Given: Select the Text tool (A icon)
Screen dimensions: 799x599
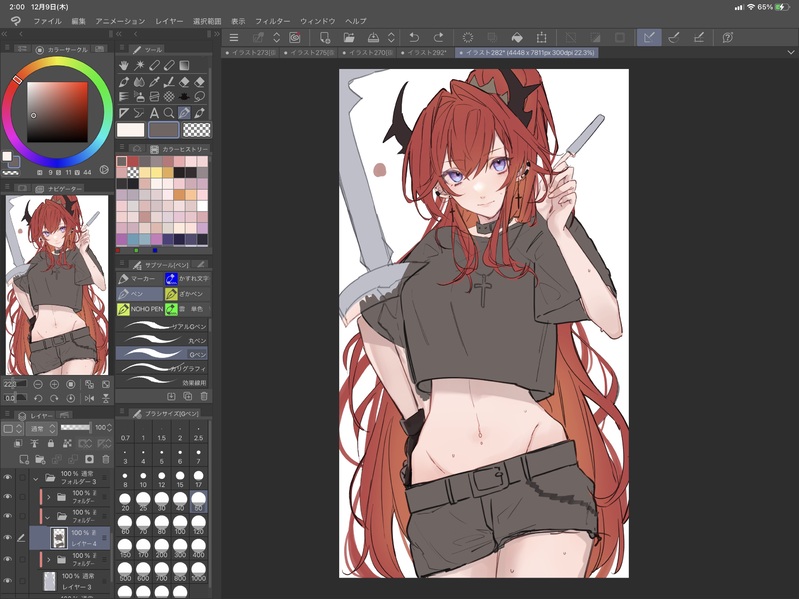Looking at the screenshot, I should tap(154, 113).
